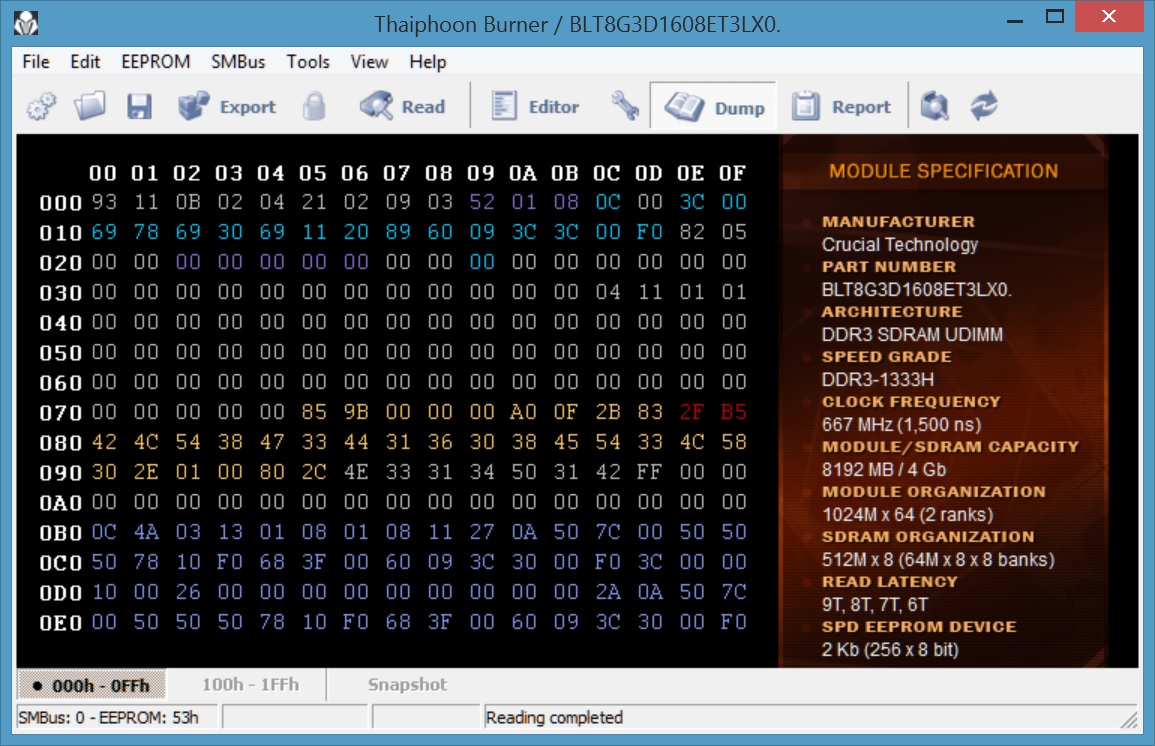Click the Crucial Technology manufacturer value
The height and width of the screenshot is (746, 1155).
[x=900, y=244]
